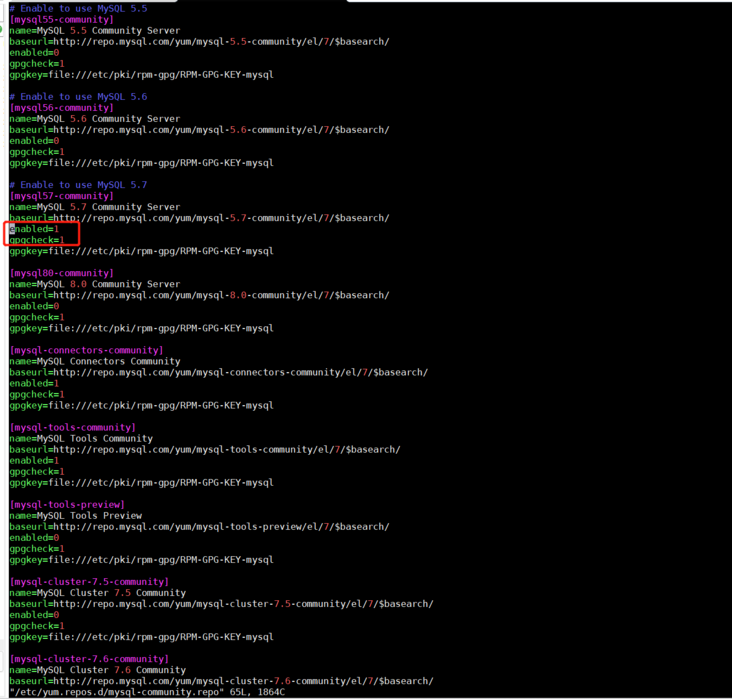The width and height of the screenshot is (732, 699).
Task: Click the "name=MySQL Tools Community" line
Action: [81, 438]
